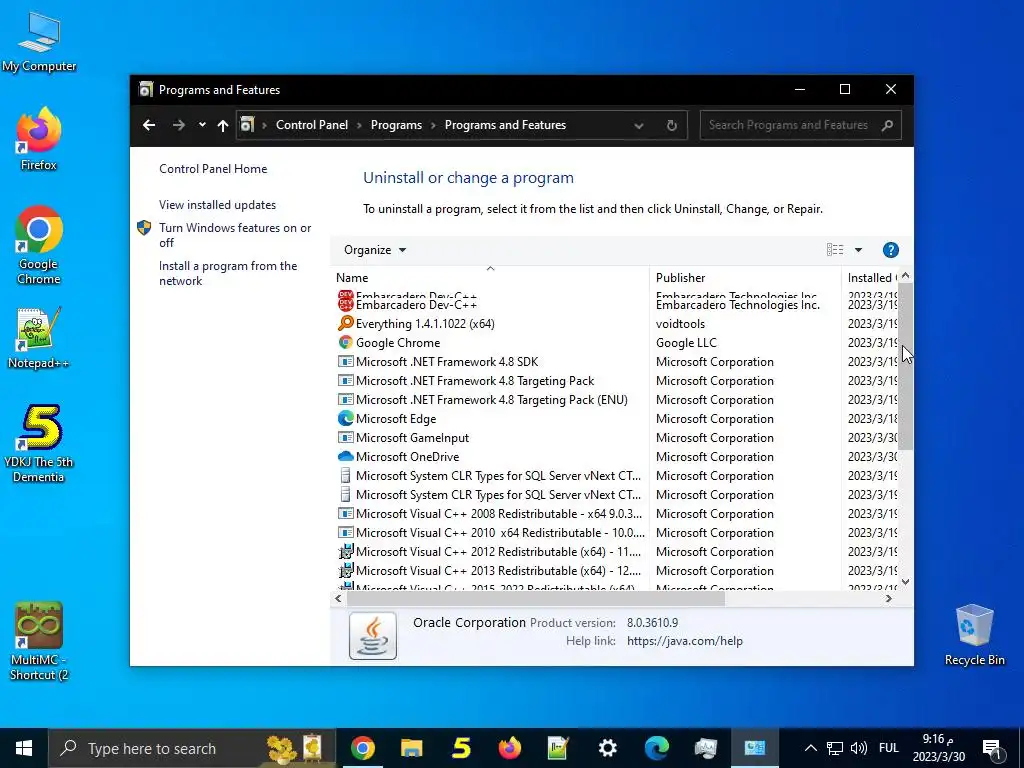
Task: Click the FUL input language indicator
Action: [889, 748]
